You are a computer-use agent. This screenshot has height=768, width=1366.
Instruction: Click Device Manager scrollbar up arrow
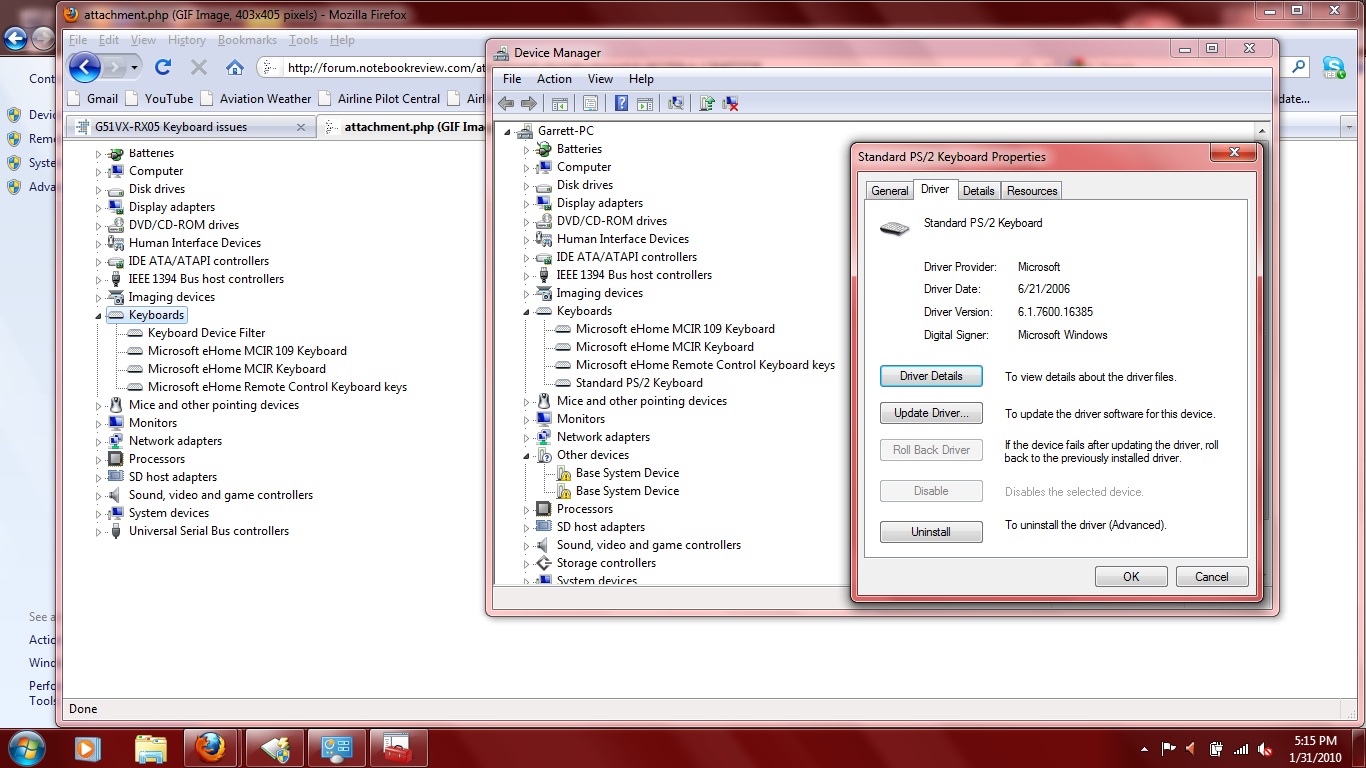(1264, 131)
